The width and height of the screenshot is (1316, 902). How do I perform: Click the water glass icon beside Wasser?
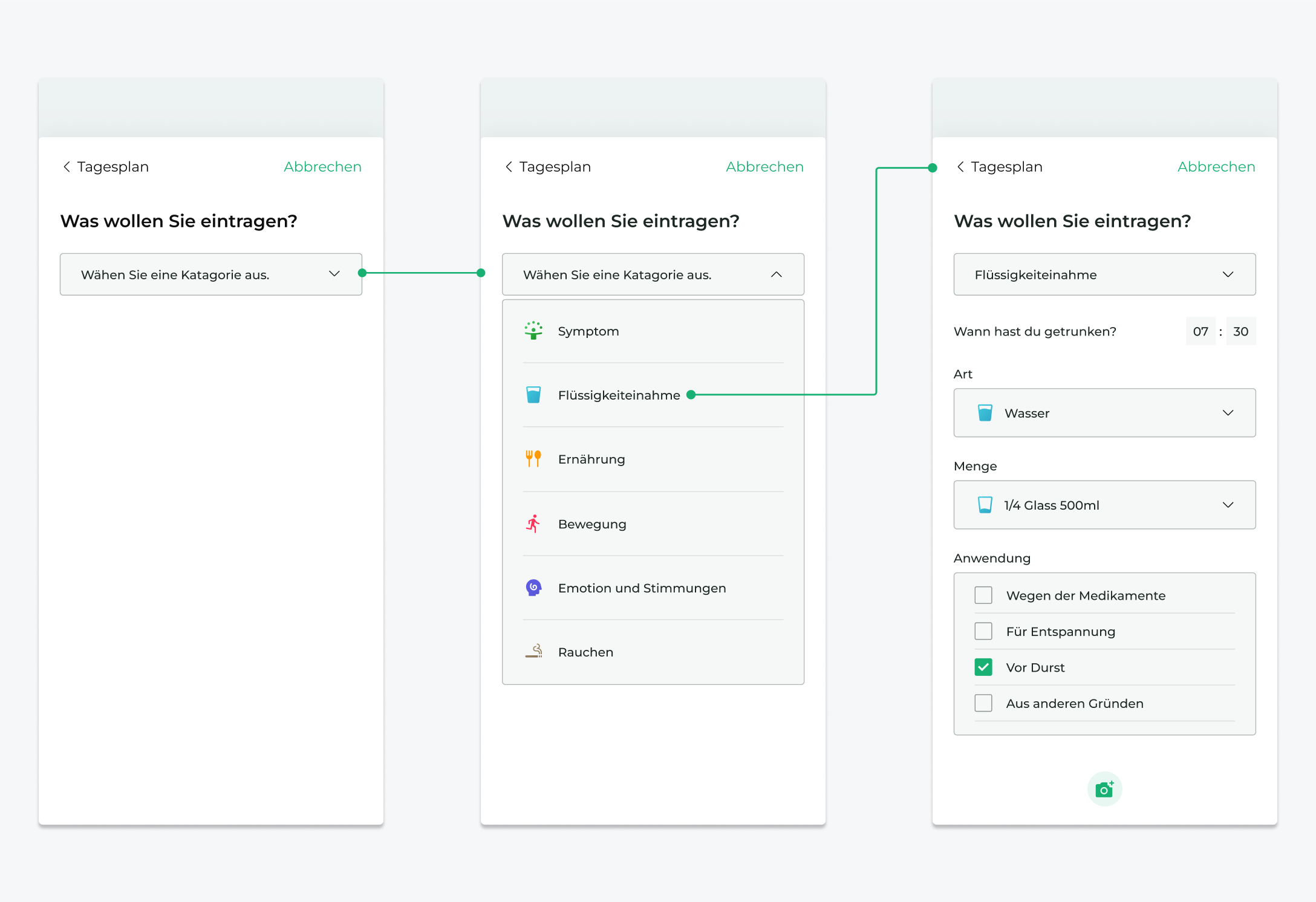click(985, 413)
